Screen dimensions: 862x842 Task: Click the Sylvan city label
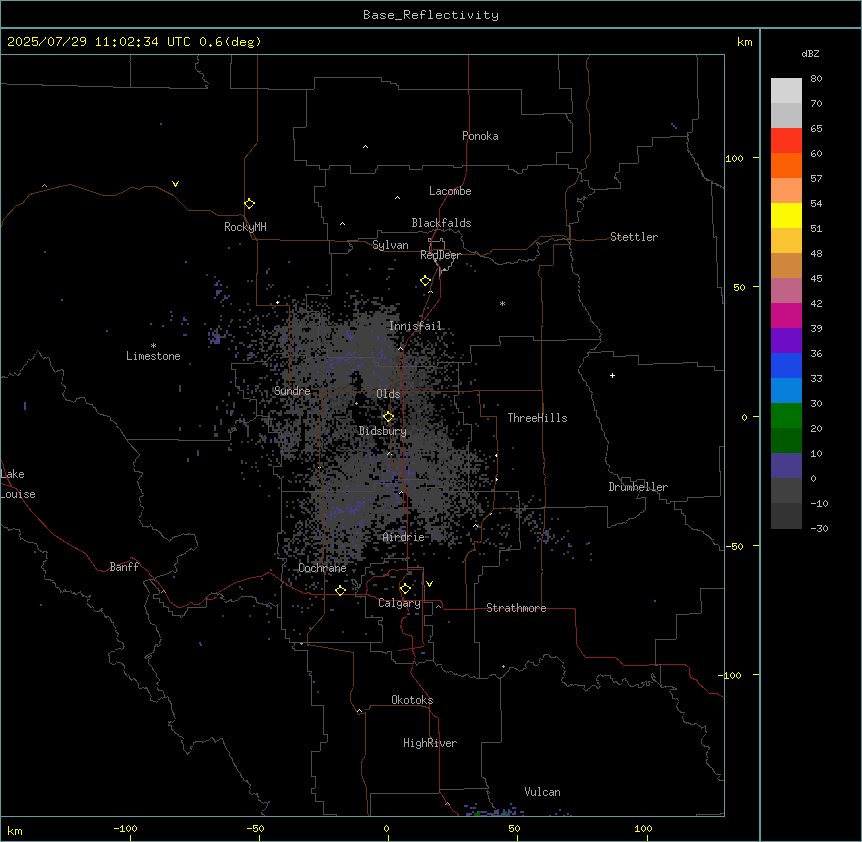[x=390, y=245]
